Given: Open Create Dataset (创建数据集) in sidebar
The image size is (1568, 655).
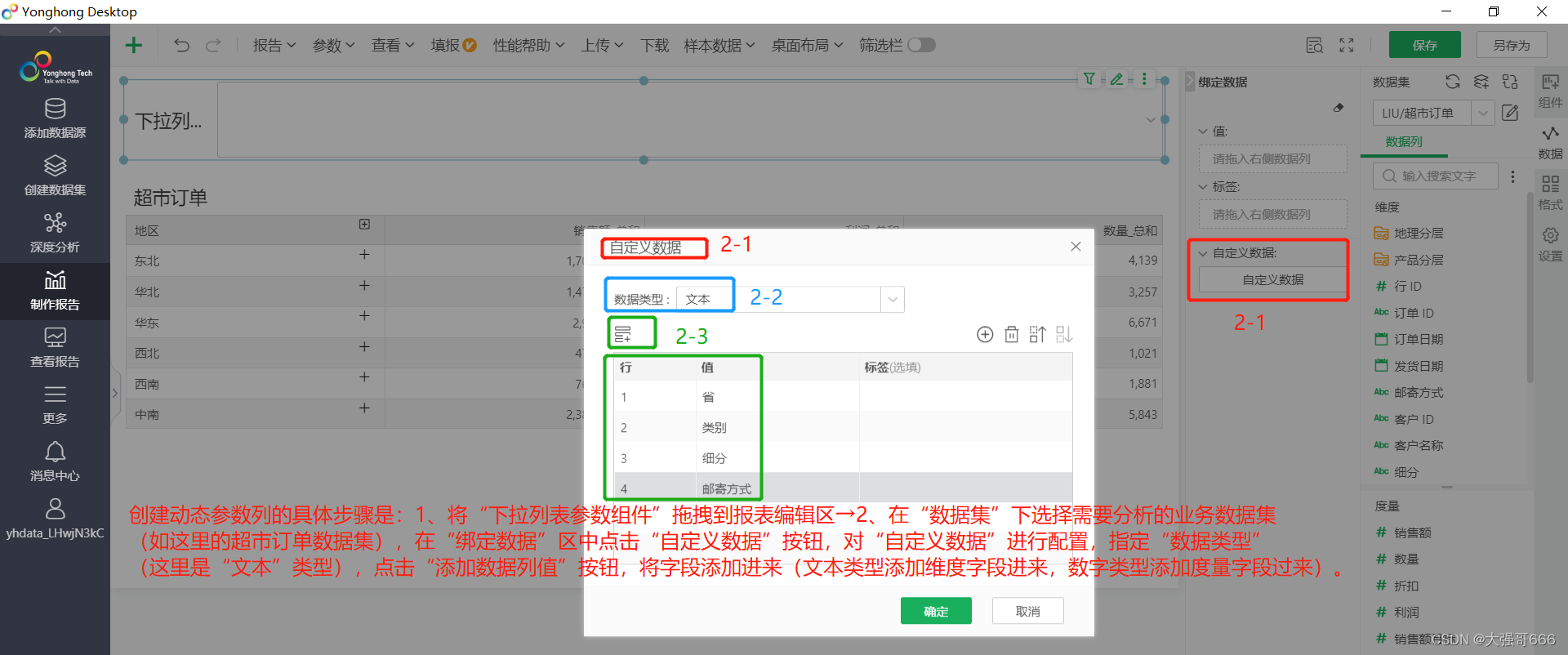Looking at the screenshot, I should [55, 176].
